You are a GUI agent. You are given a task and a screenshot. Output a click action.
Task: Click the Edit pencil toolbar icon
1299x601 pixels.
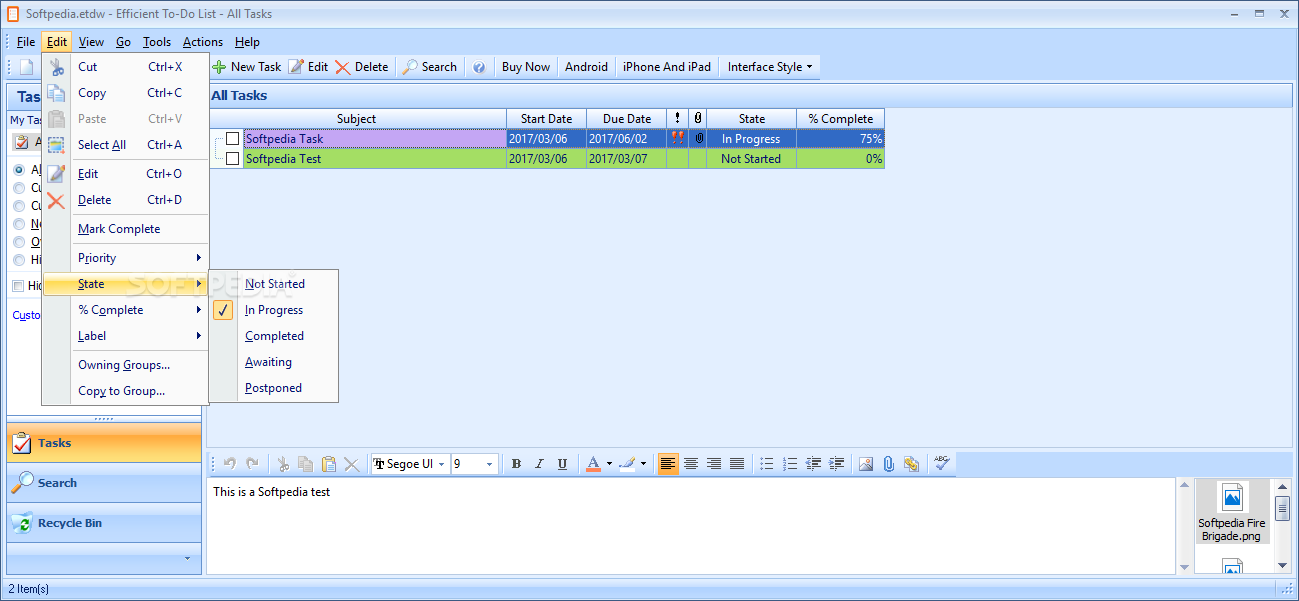[296, 67]
